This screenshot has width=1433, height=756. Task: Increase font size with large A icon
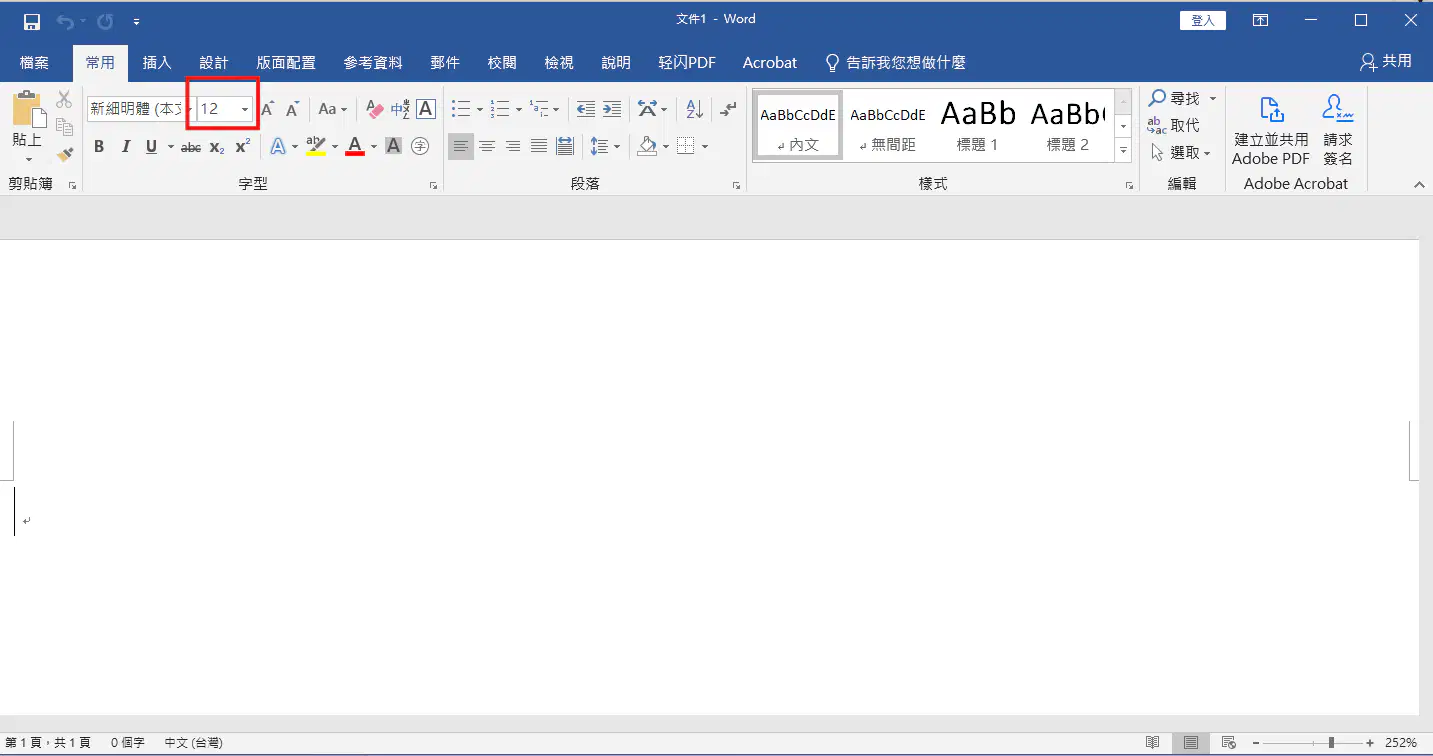[x=267, y=109]
